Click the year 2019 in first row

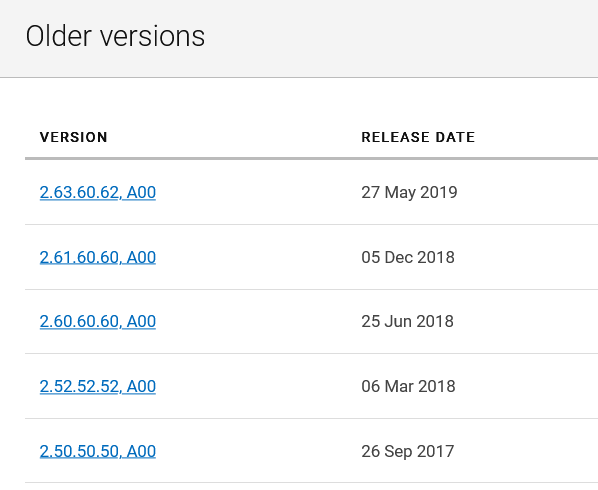pyautogui.click(x=439, y=192)
